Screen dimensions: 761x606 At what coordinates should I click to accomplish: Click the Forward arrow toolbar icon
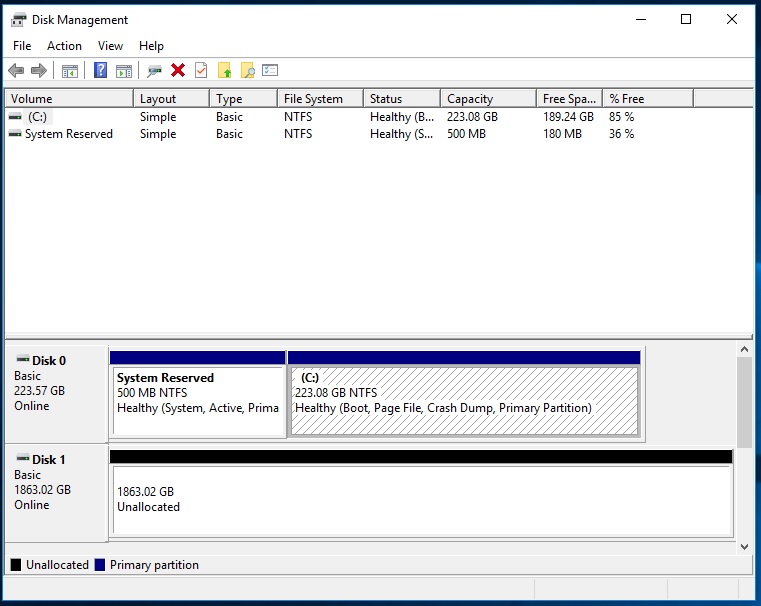[38, 70]
